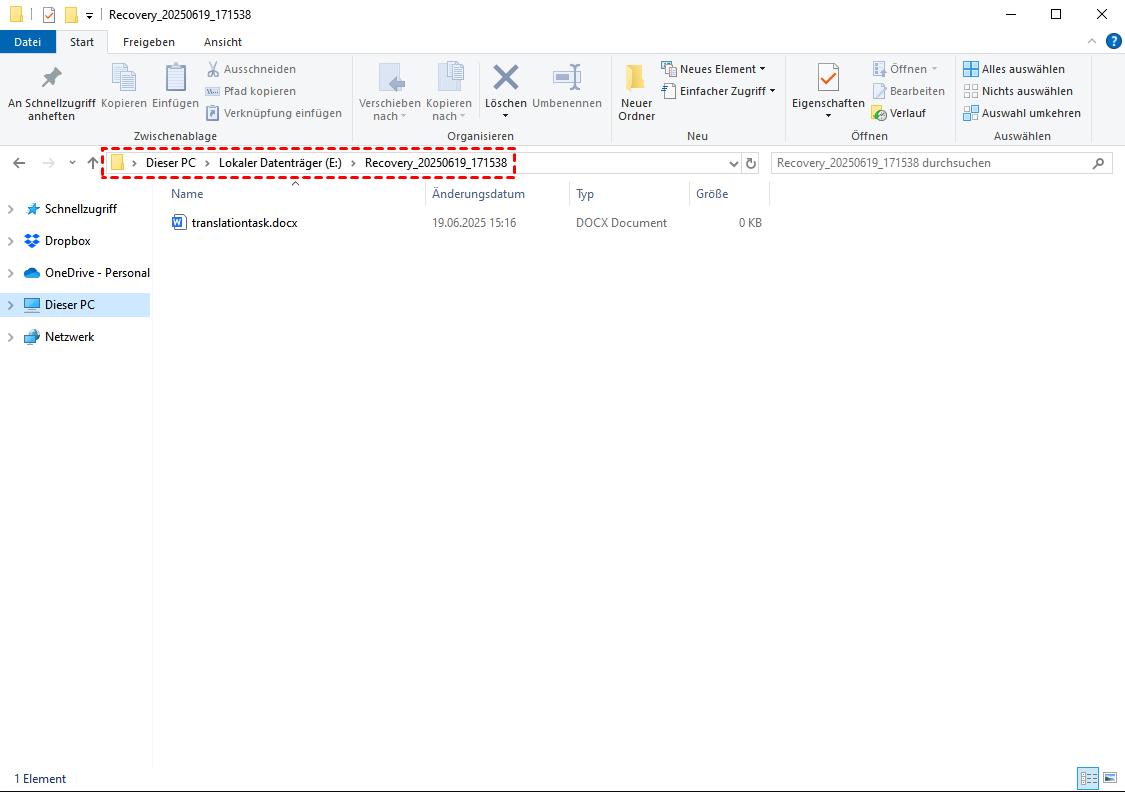The image size is (1125, 792).
Task: Open quick access toolbar customize dropdown
Action: [x=89, y=15]
